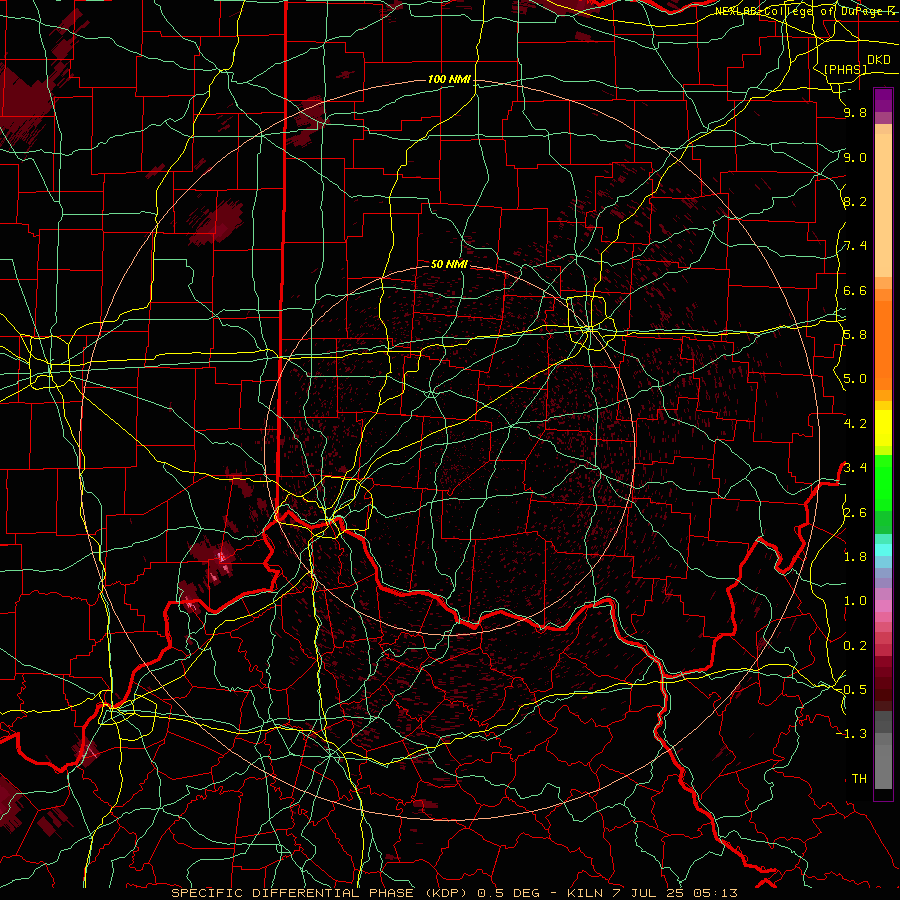Click the cyan band on the color scale

[x=883, y=550]
